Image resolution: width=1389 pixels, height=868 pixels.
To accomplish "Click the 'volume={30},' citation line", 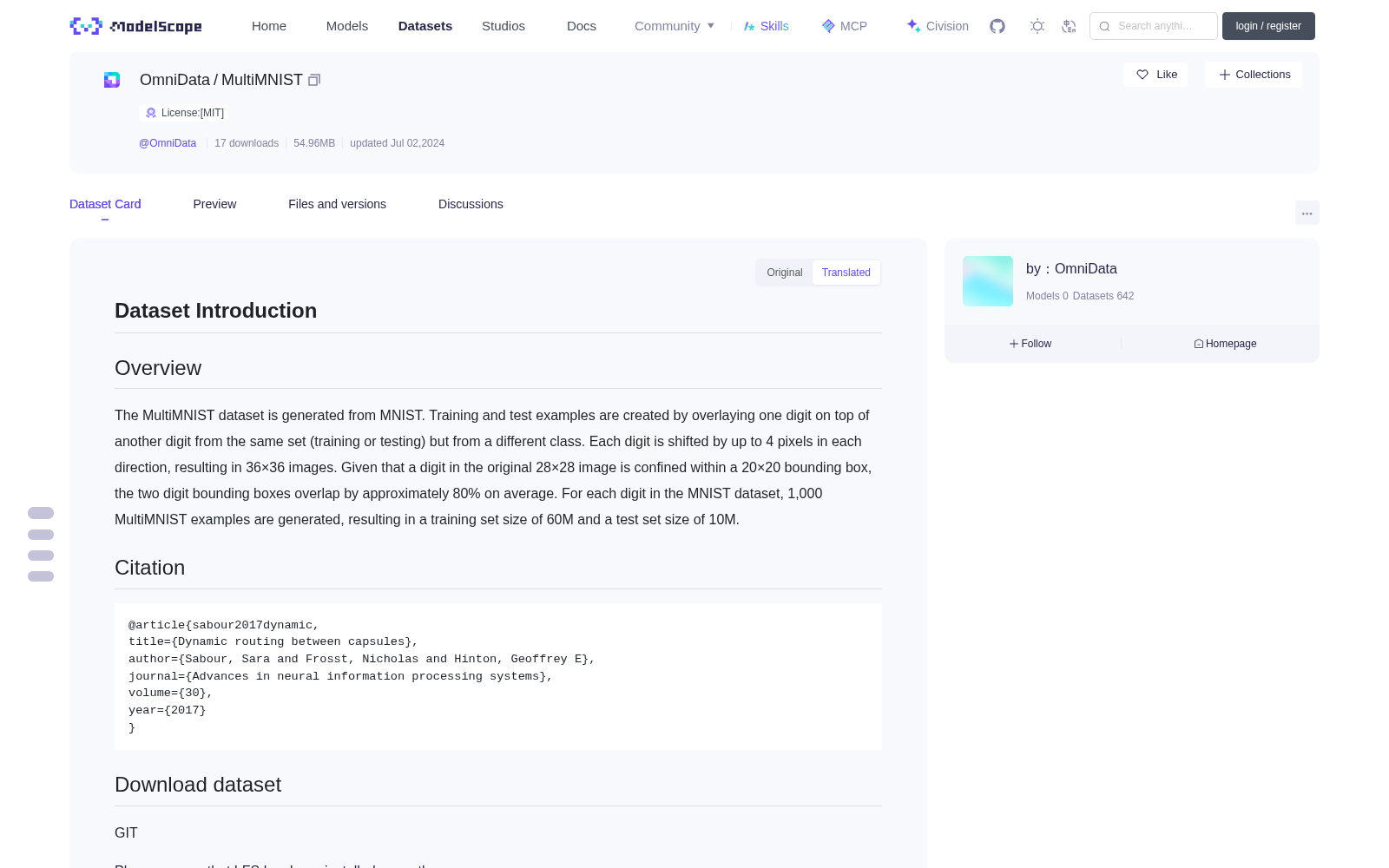I will pos(171,693).
